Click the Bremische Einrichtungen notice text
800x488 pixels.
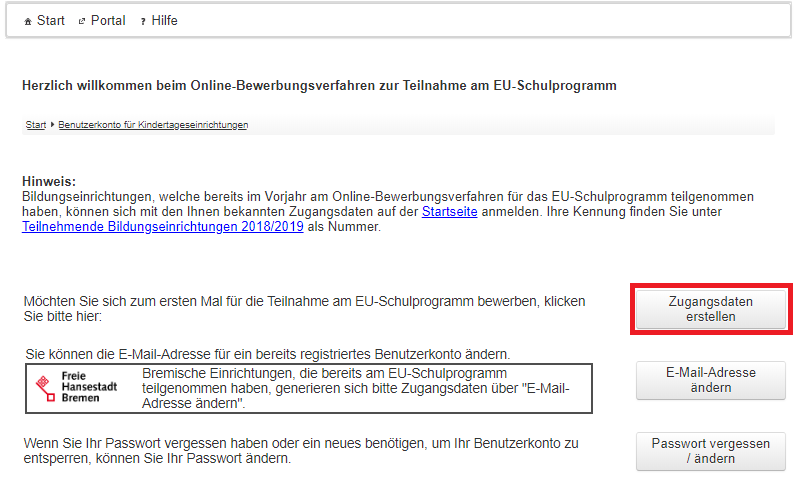pyautogui.click(x=356, y=388)
